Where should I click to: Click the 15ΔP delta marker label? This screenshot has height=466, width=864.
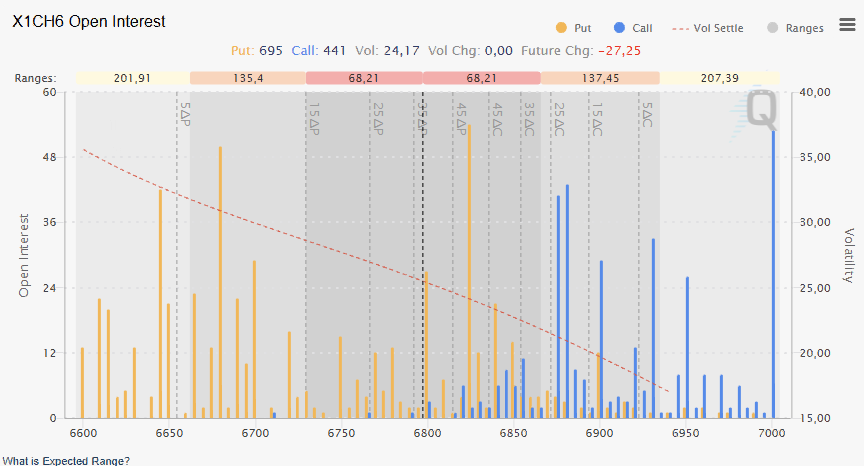point(314,118)
